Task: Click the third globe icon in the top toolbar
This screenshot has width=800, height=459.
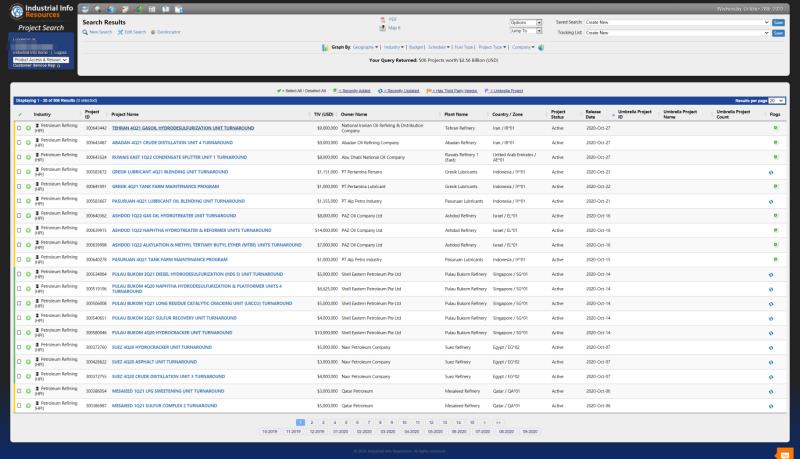Action: [111, 9]
